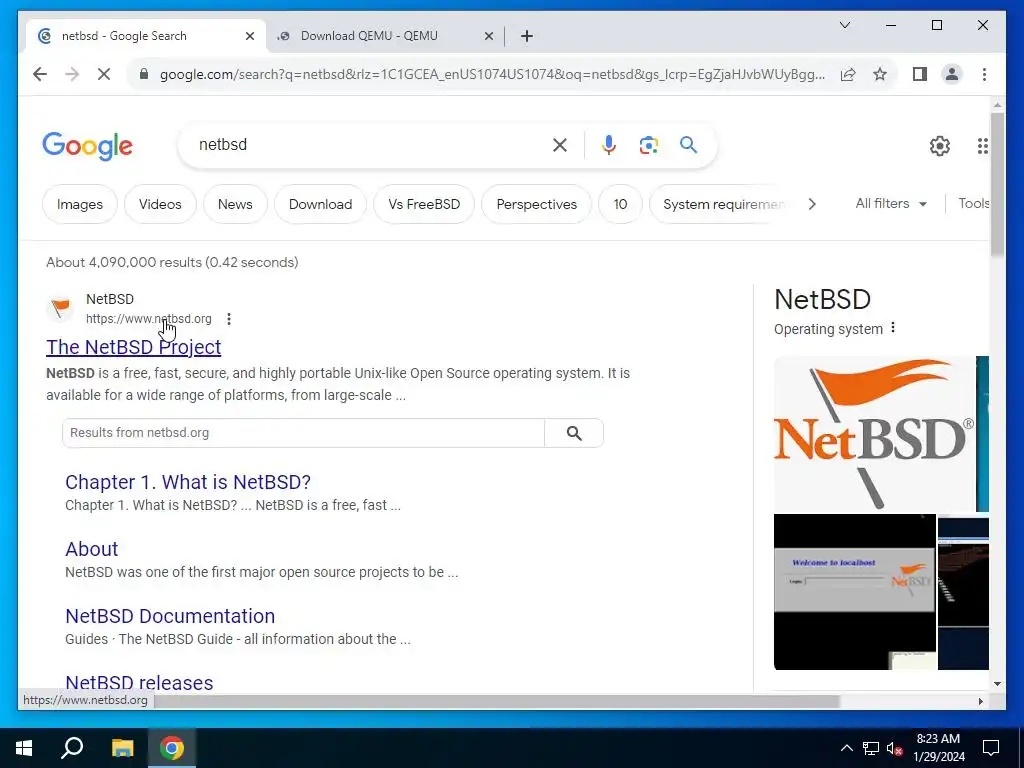Click the muted volume tray icon
Viewport: 1024px width, 768px height.
(895, 748)
